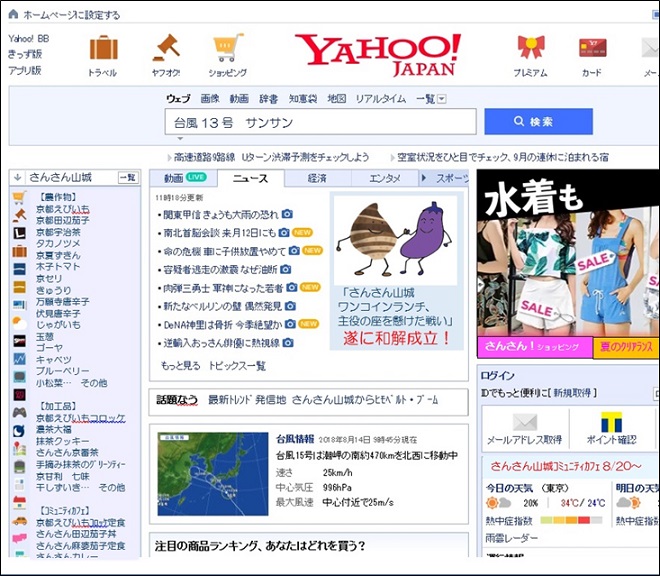Click the game controller icon in left sidebar
660x576 pixels.
[19, 412]
